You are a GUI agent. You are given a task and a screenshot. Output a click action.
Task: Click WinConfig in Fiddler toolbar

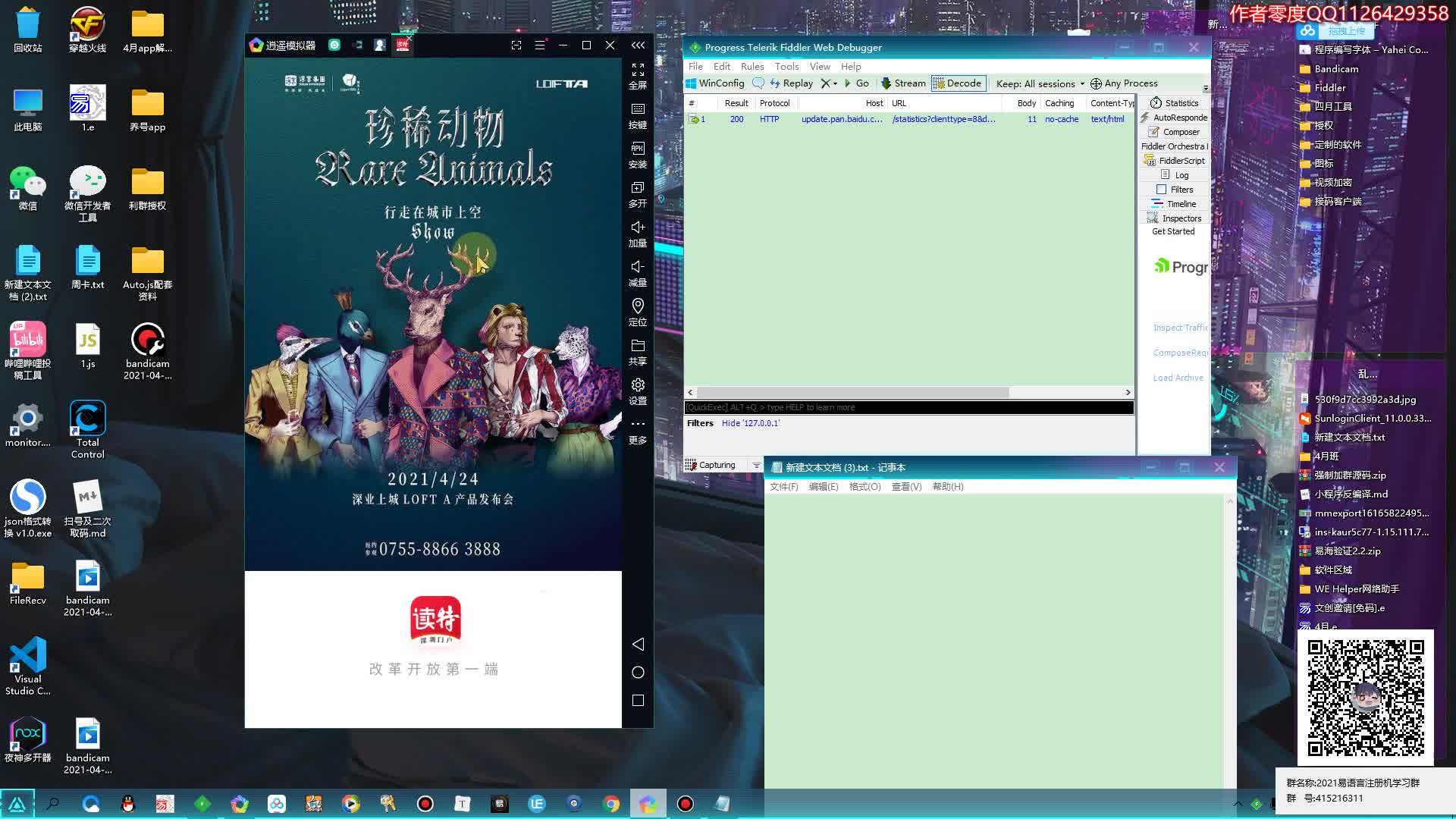click(x=715, y=83)
